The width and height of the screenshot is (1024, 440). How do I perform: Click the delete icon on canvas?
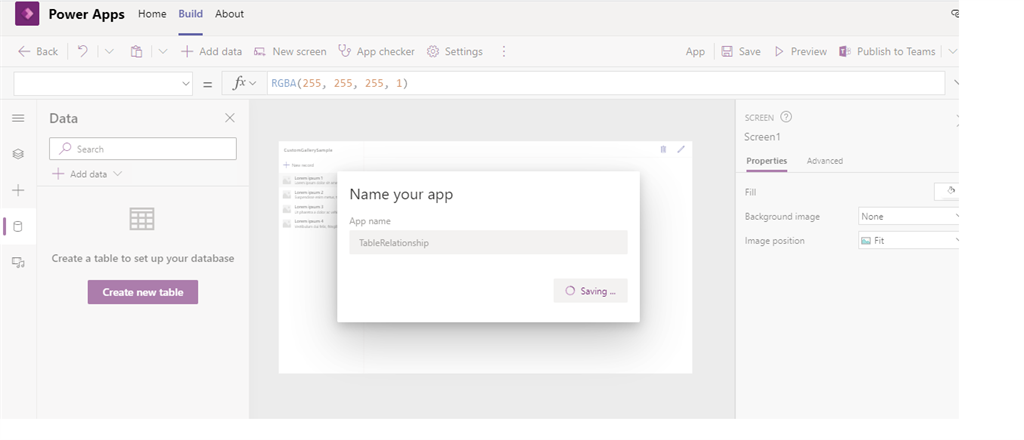coord(664,149)
